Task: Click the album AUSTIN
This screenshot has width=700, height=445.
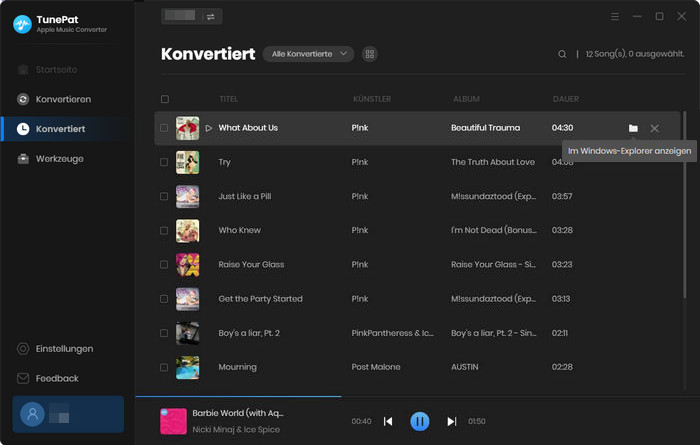Action: tap(464, 367)
